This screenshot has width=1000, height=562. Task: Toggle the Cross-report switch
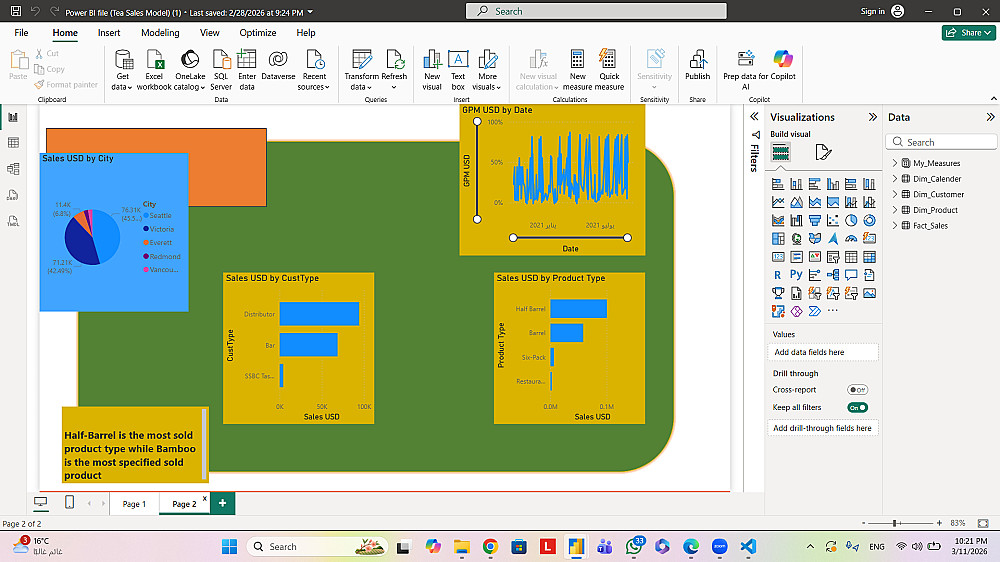click(x=857, y=389)
